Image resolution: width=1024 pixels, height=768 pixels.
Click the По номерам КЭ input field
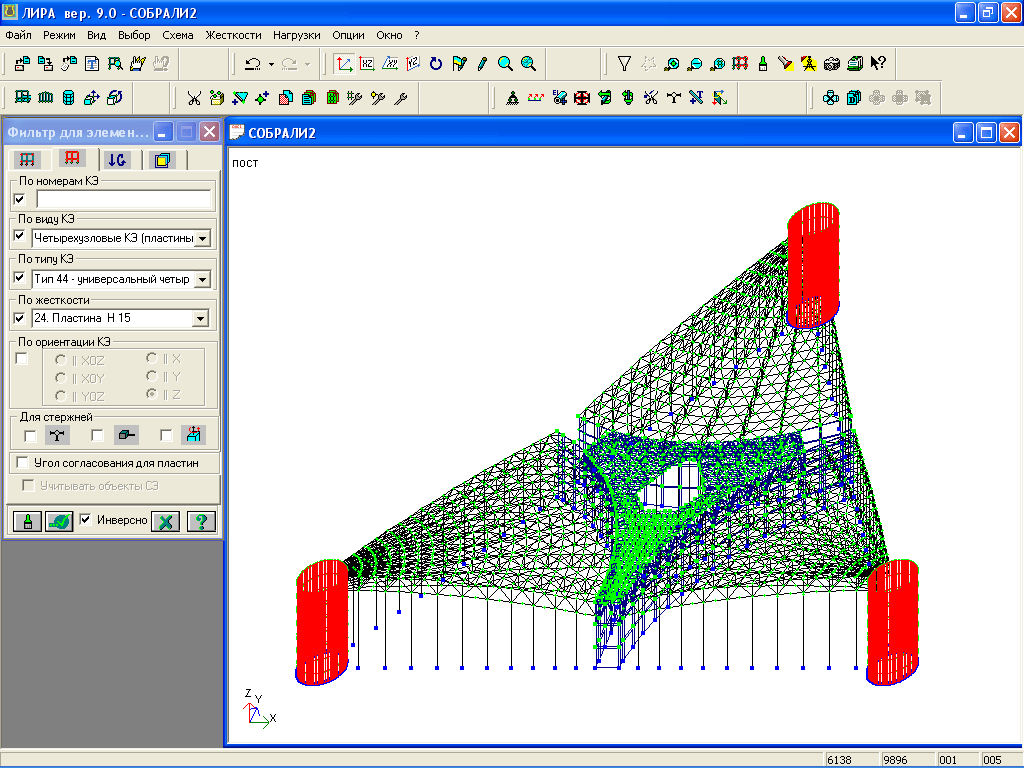[124, 199]
